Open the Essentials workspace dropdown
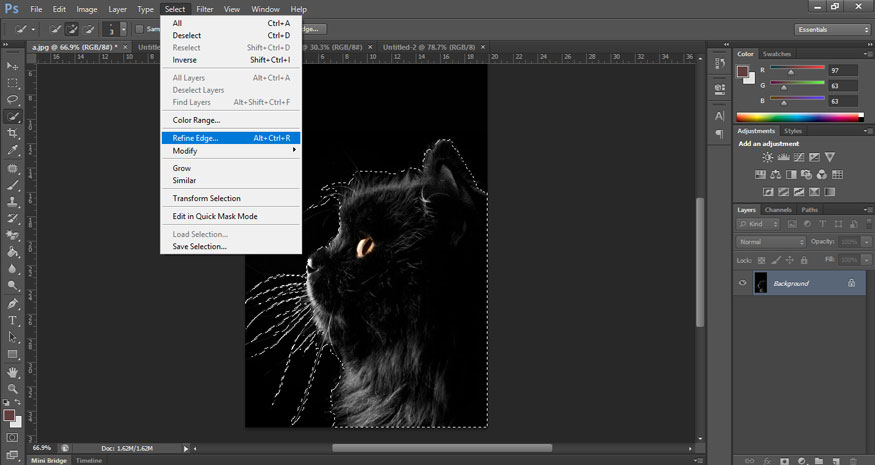This screenshot has width=875, height=465. point(832,30)
